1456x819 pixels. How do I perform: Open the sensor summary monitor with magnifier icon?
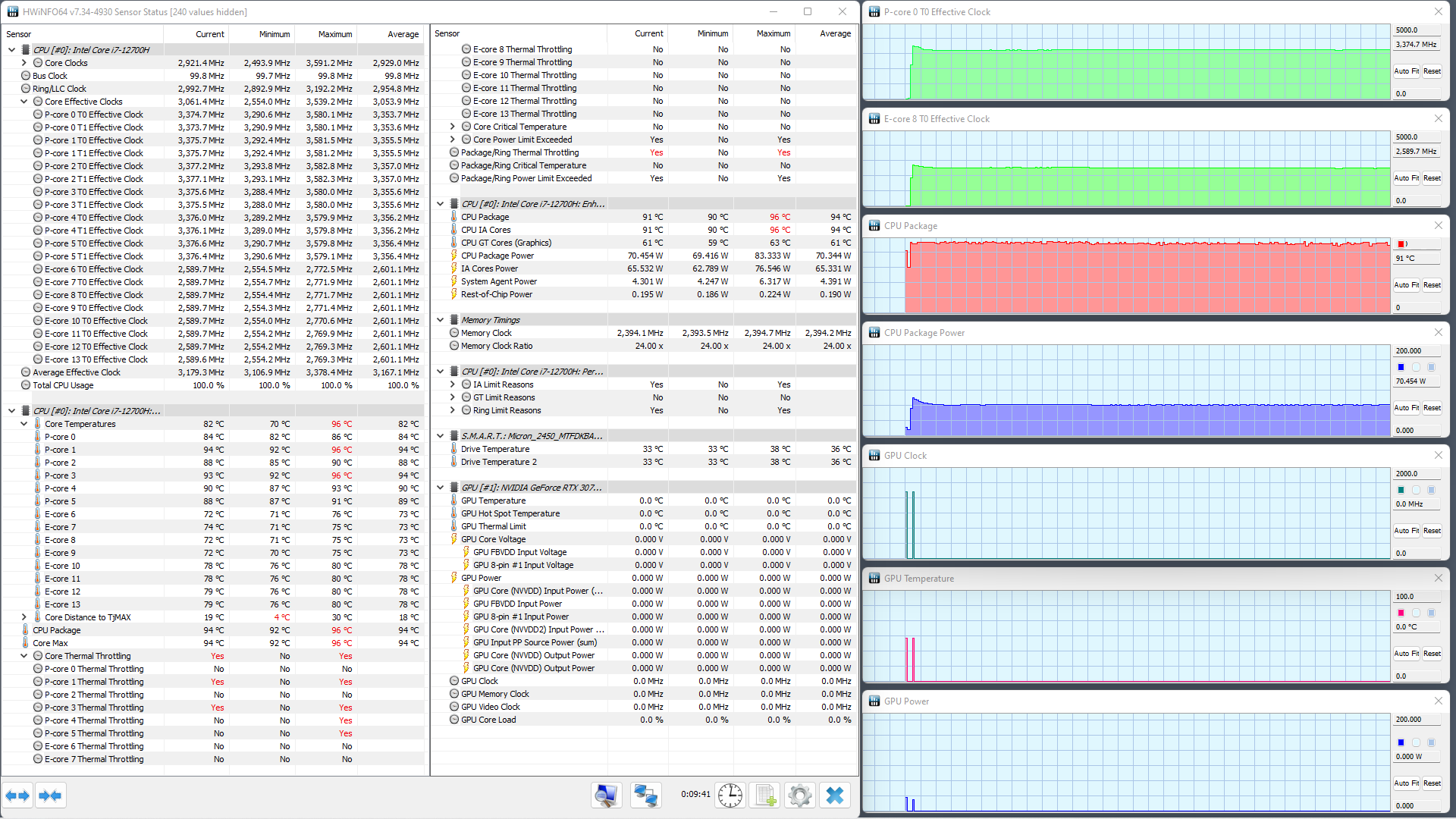click(x=606, y=795)
